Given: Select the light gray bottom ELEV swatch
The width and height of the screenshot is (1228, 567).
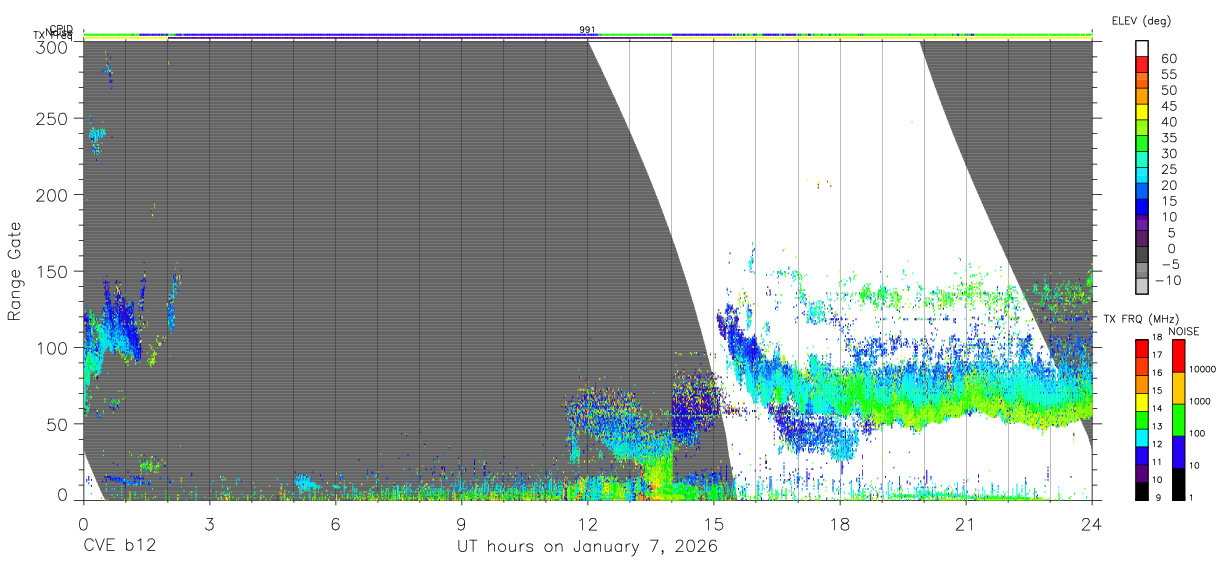Looking at the screenshot, I should [1143, 286].
